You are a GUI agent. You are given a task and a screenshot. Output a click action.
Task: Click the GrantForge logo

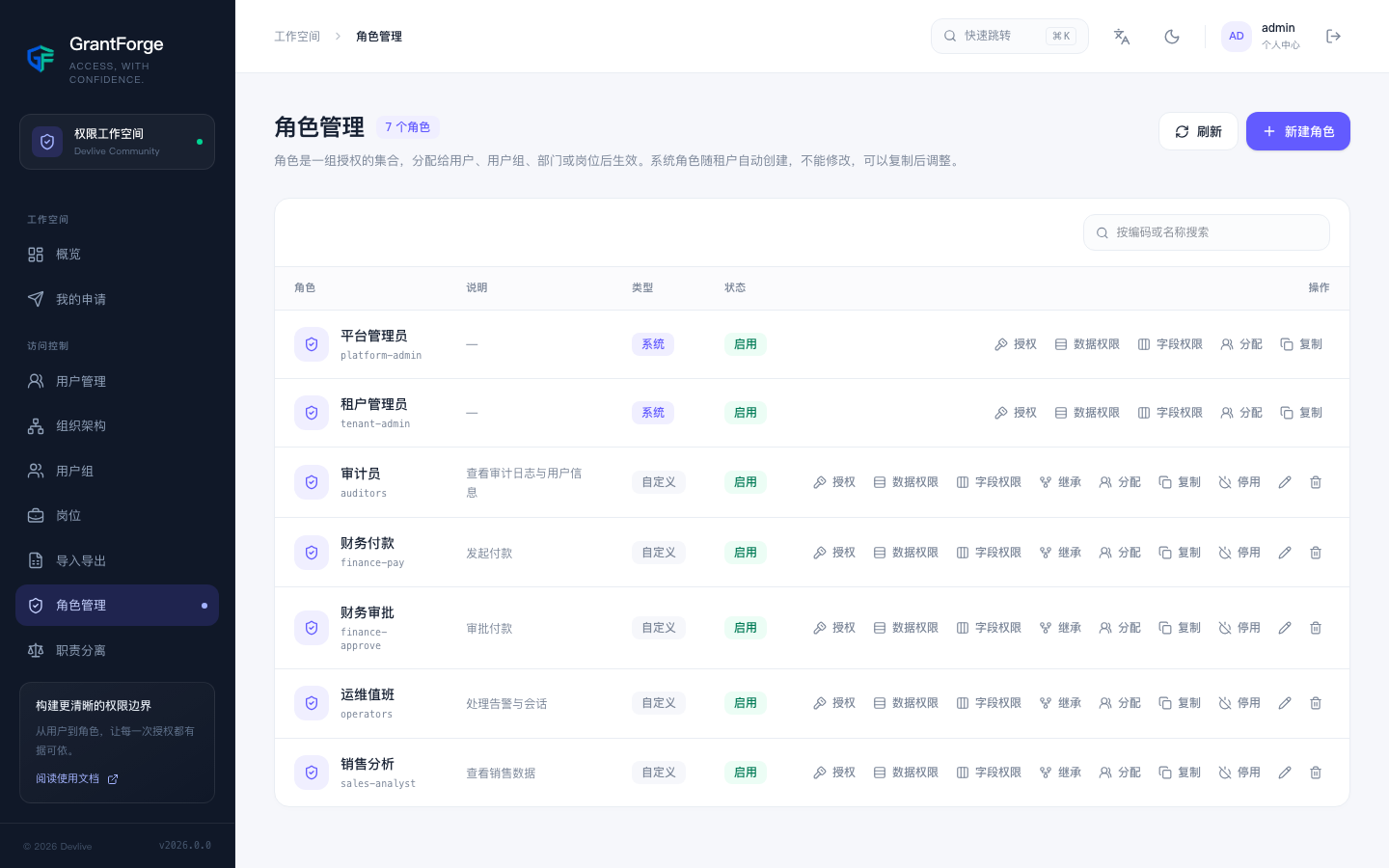41,59
